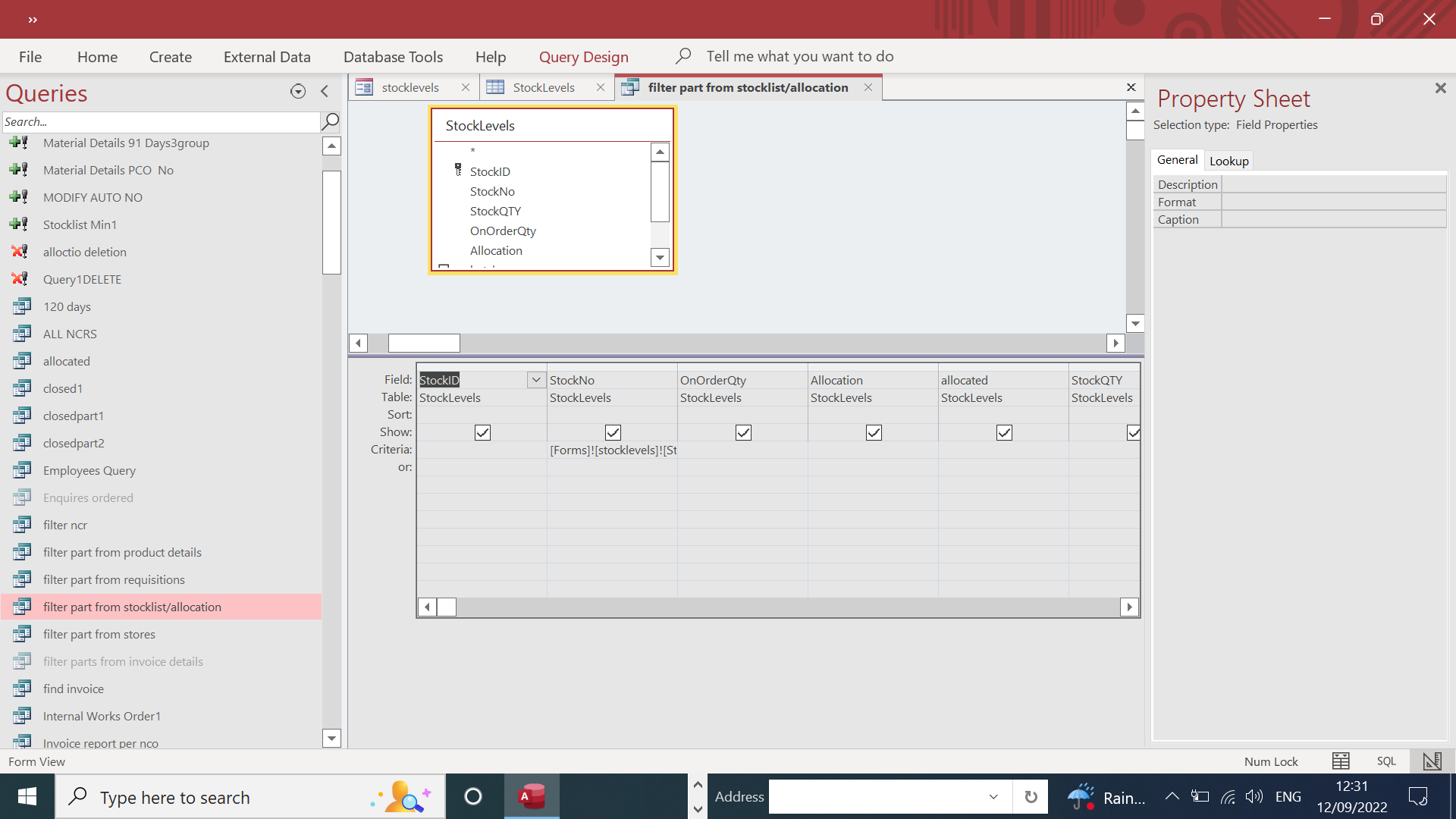Click the Access app icon on taskbar
The image size is (1456, 819).
click(x=532, y=796)
